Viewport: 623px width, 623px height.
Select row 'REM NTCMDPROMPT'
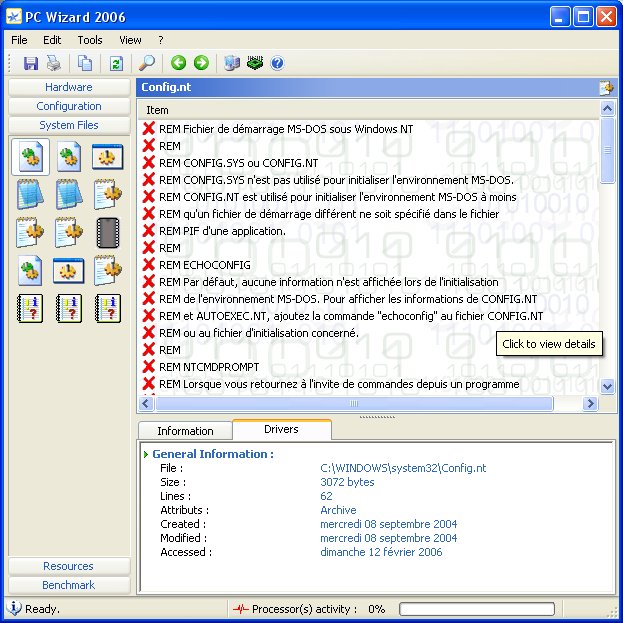tap(369, 367)
